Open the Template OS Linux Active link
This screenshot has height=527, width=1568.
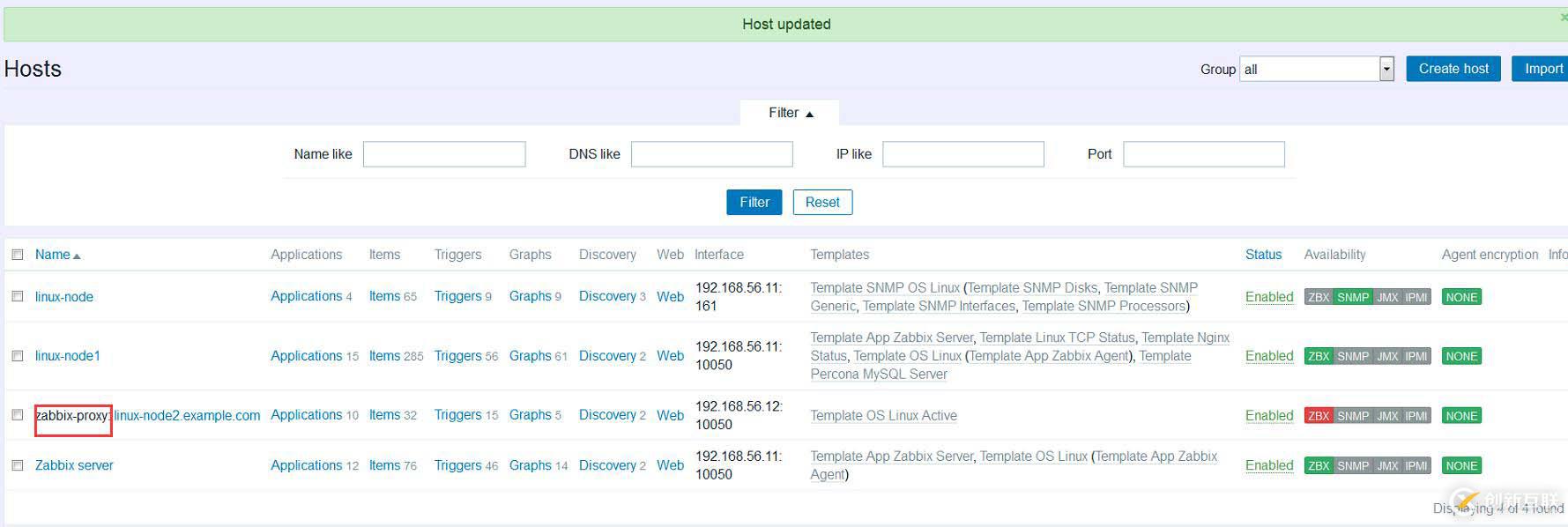coord(883,416)
